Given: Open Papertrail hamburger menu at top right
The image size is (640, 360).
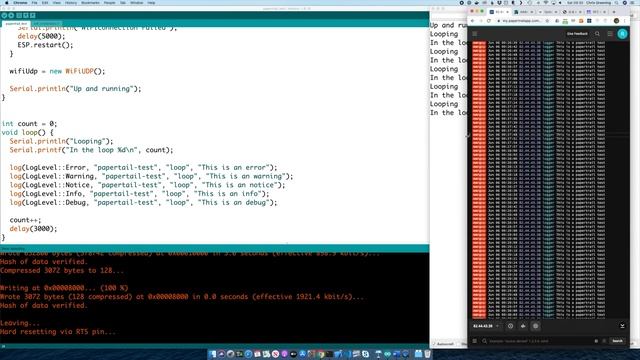Looking at the screenshot, I should (x=610, y=34).
